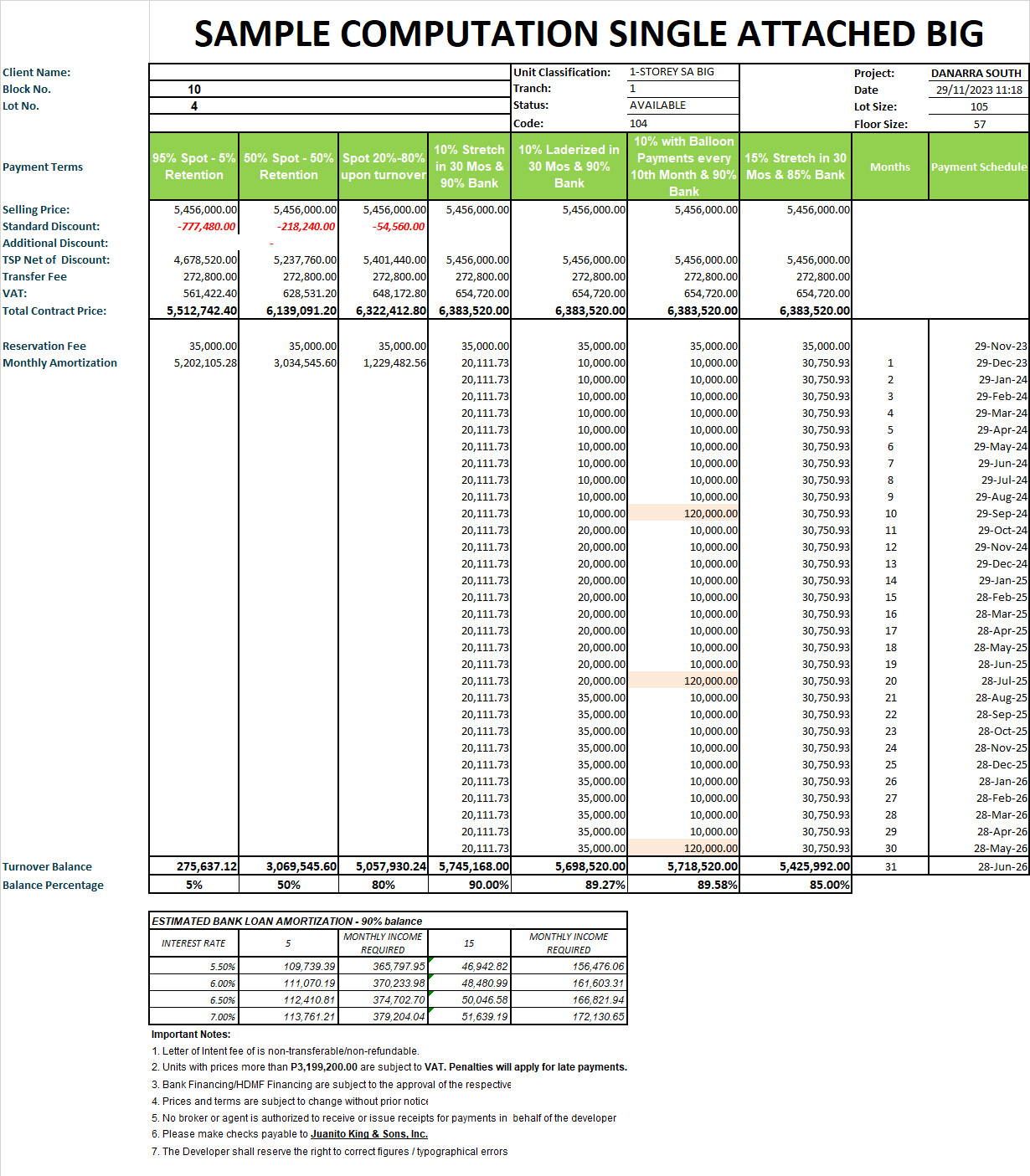Screen dimensions: 1030x1176
Task: Select the green "Months" column header
Action: click(x=889, y=167)
